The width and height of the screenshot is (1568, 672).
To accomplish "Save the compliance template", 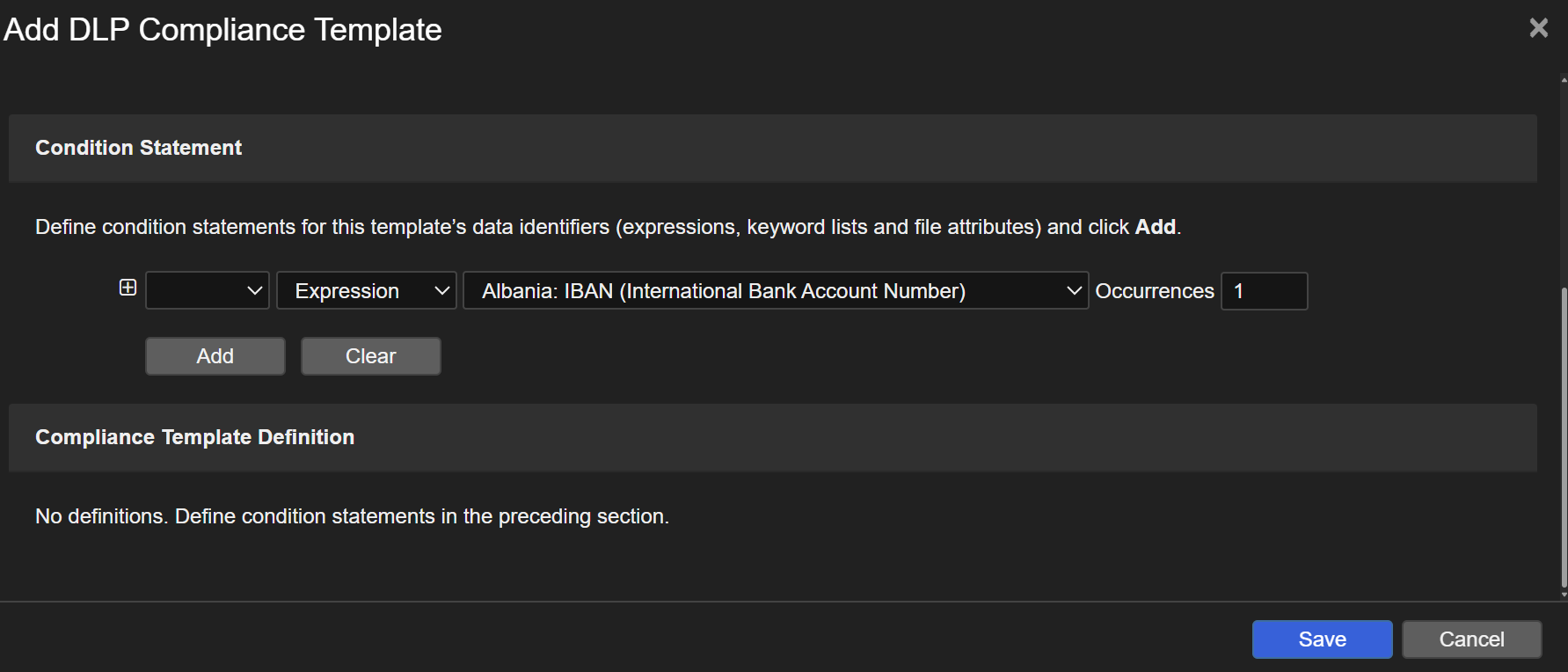I will click(1322, 639).
